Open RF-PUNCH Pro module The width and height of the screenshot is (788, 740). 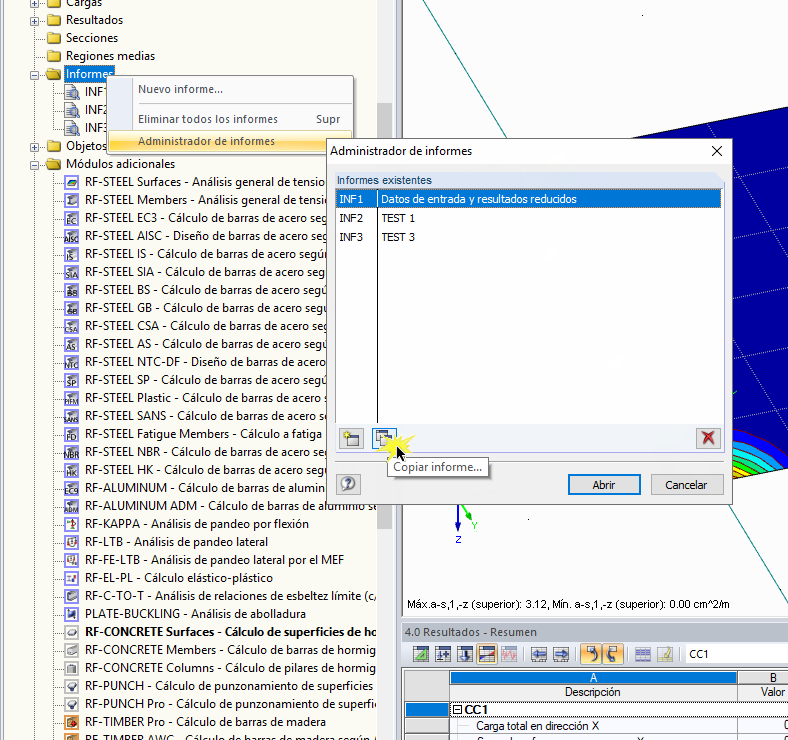tap(230, 704)
